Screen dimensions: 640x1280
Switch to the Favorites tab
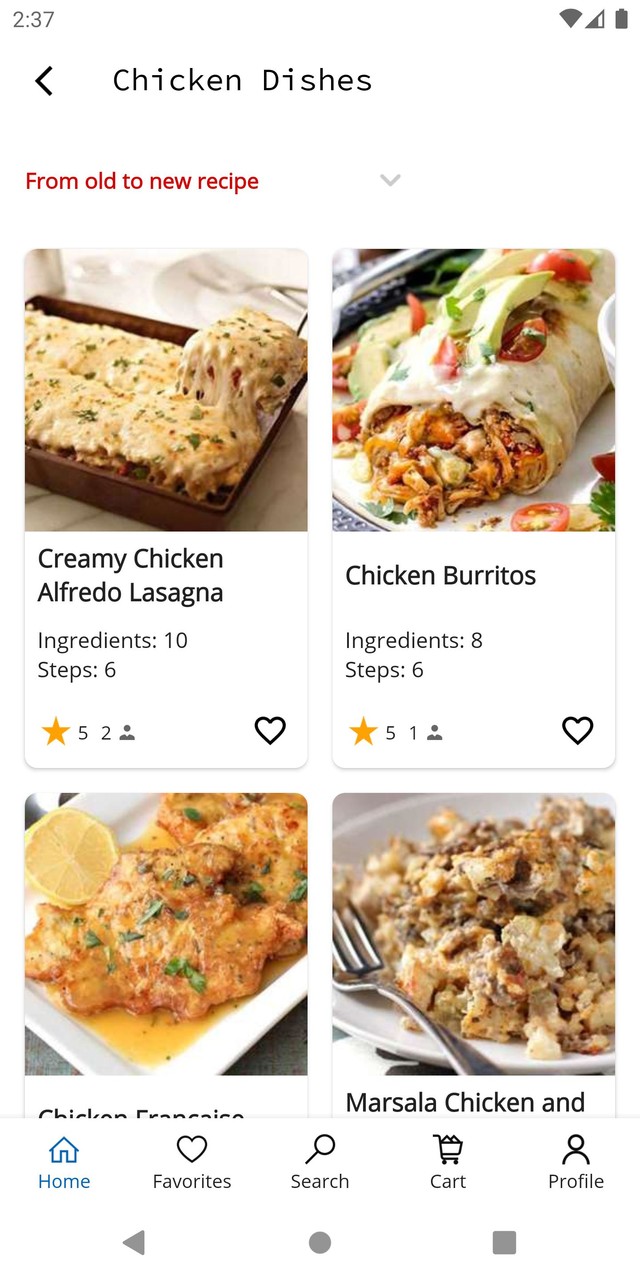[x=191, y=1162]
